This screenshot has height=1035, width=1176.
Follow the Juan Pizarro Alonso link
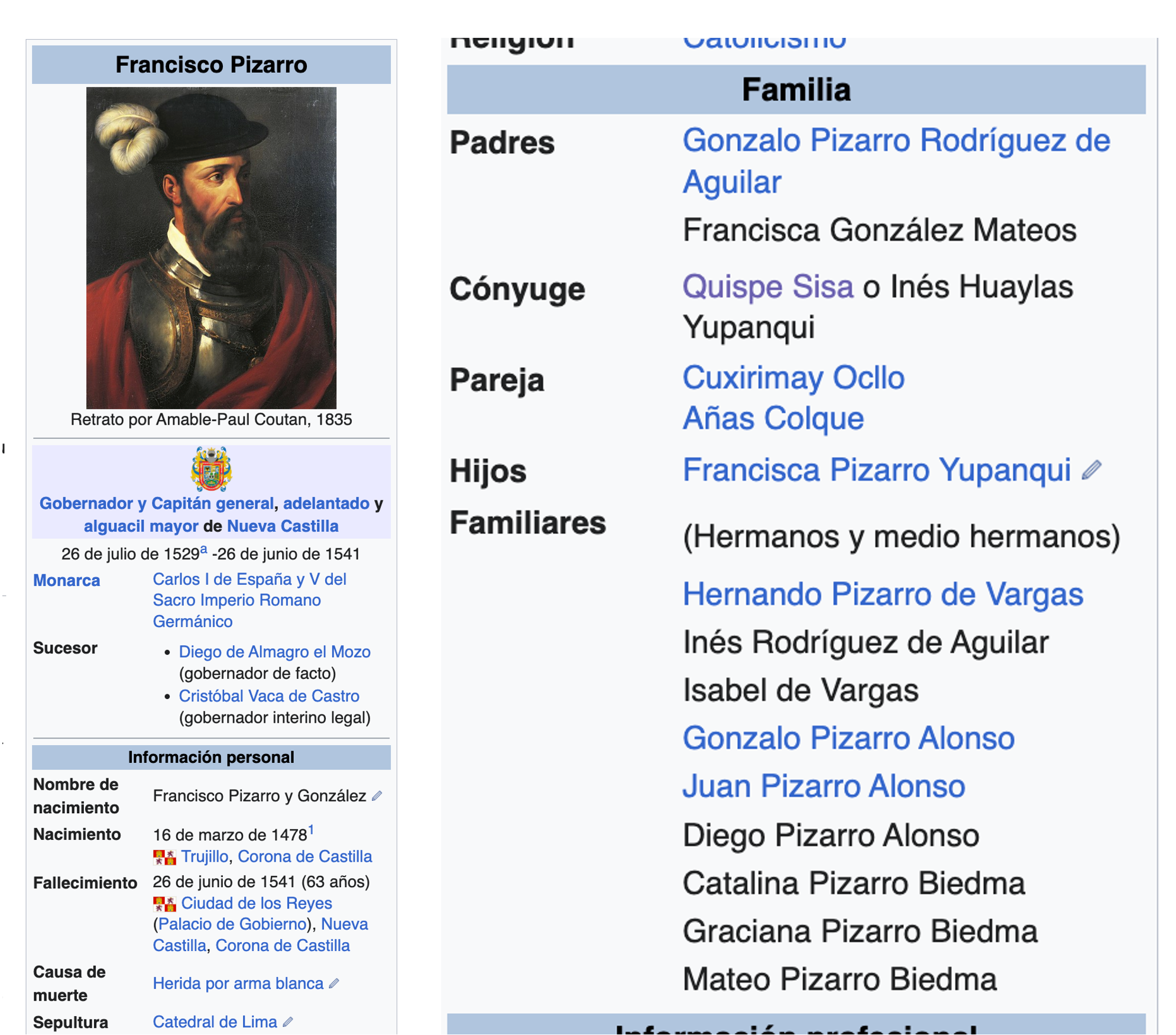point(823,787)
